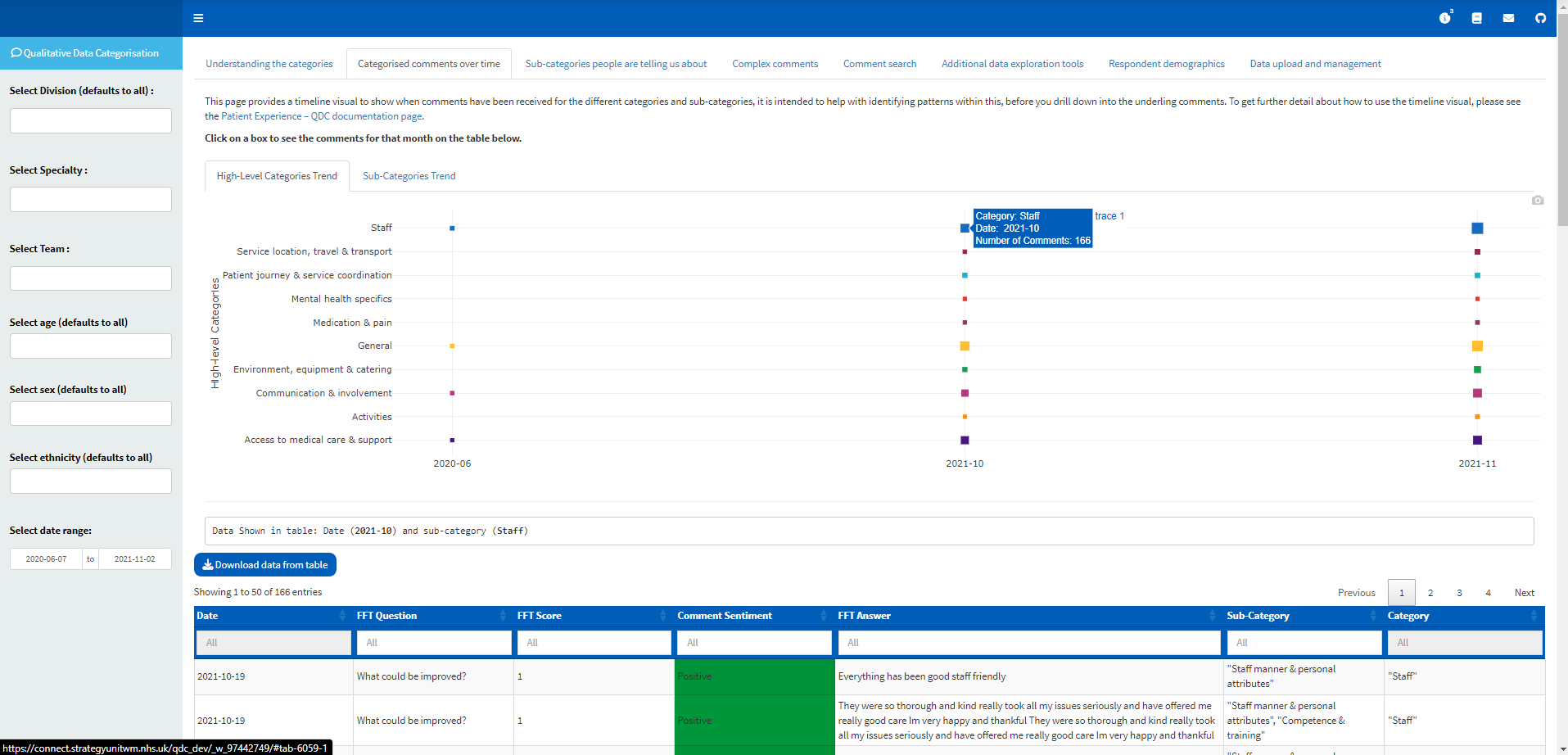Click the speech bubble icon beside Qualitative Data Categorisation
Screen dimensions: 1568x755
pyautogui.click(x=16, y=52)
